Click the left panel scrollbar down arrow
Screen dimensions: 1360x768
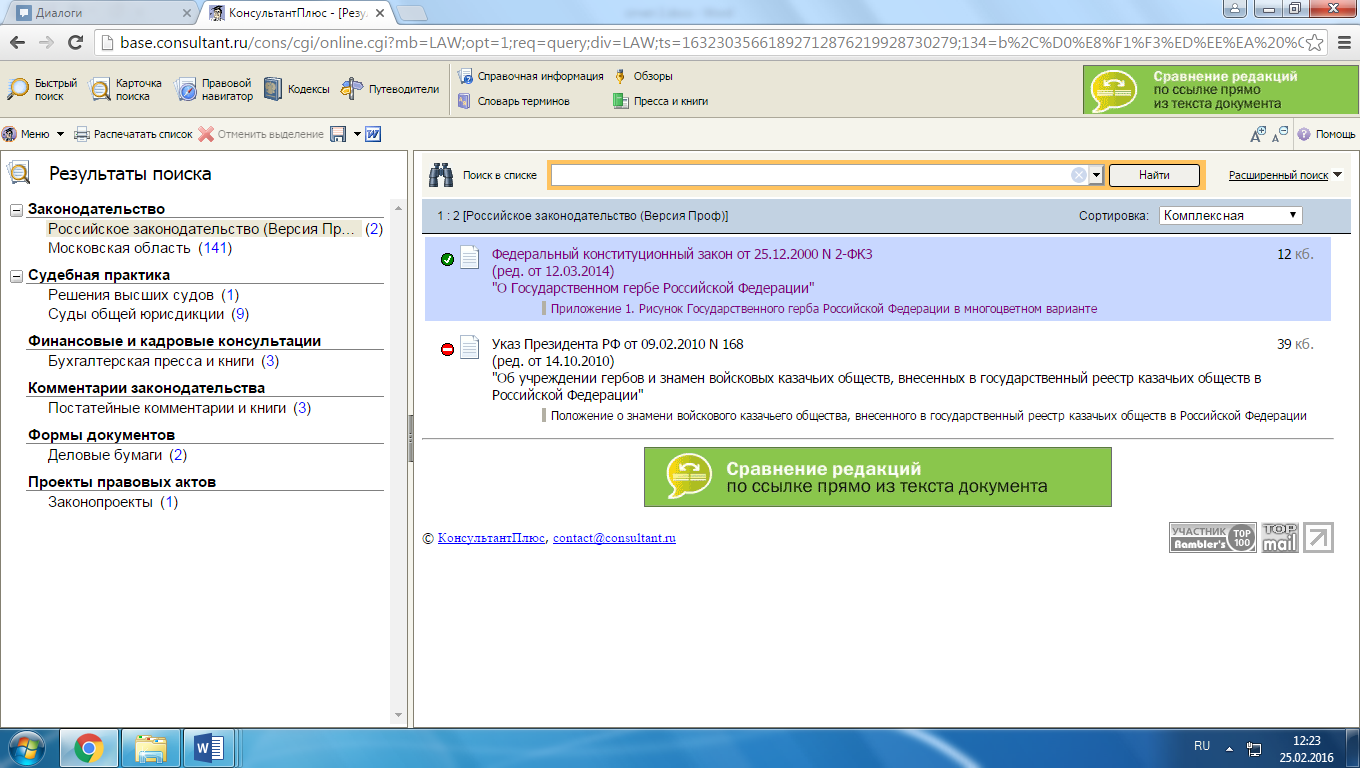click(x=399, y=716)
